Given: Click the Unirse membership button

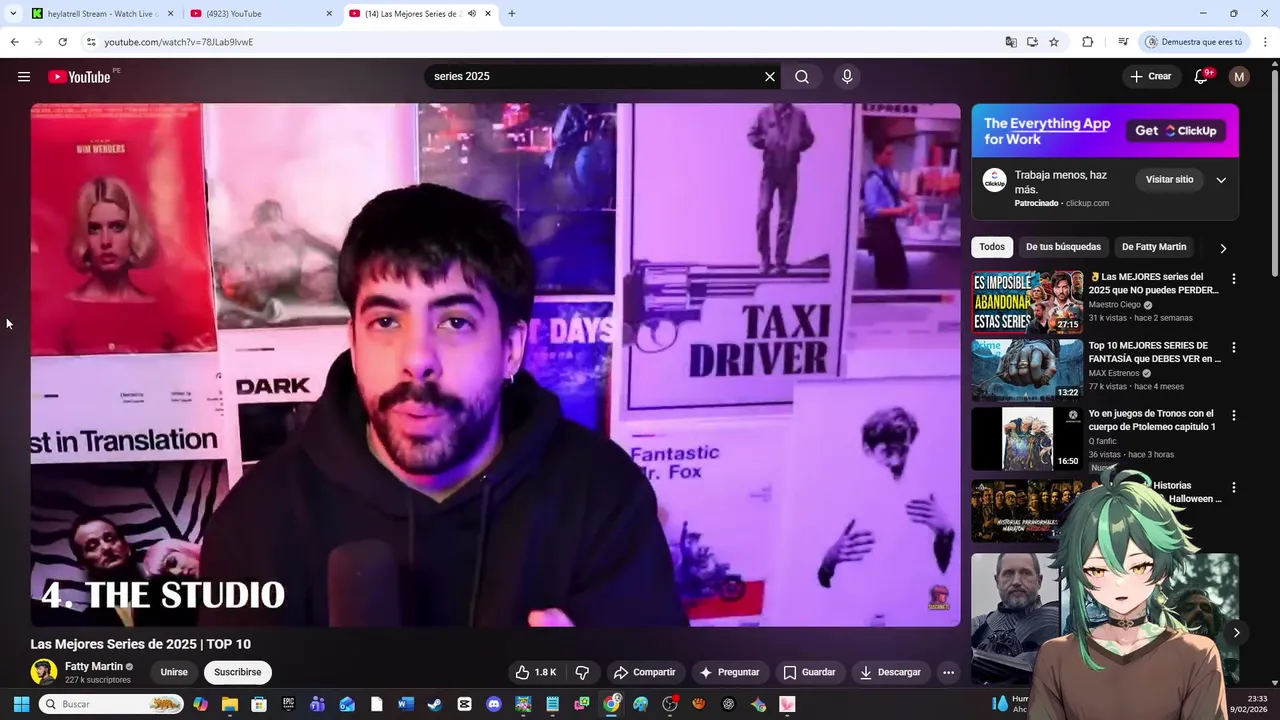Looking at the screenshot, I should pyautogui.click(x=174, y=672).
